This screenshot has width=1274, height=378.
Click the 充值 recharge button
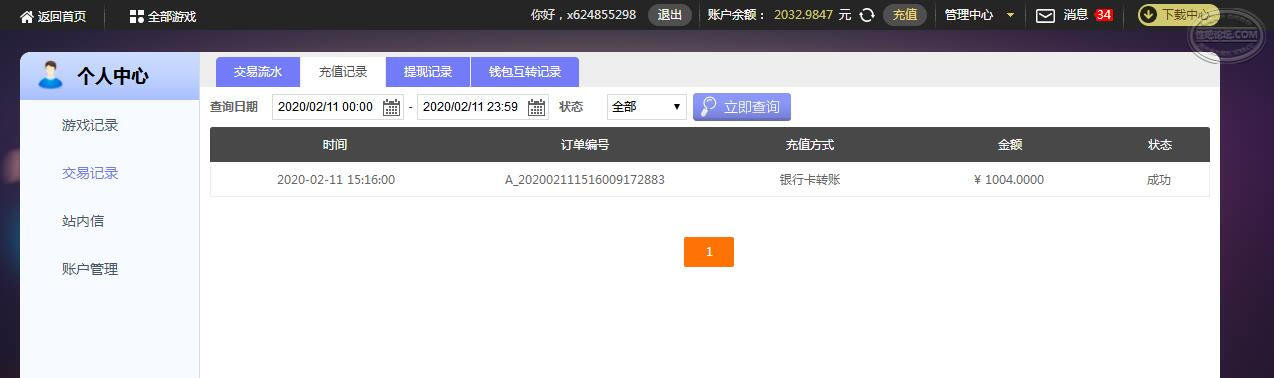905,15
